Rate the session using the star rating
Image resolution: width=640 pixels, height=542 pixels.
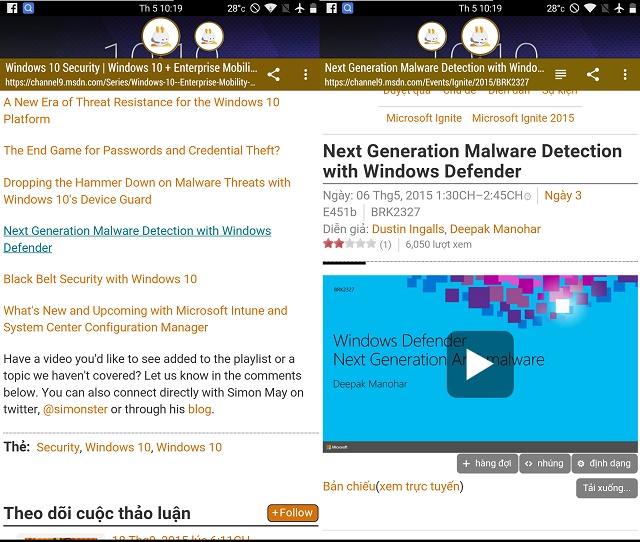point(349,244)
